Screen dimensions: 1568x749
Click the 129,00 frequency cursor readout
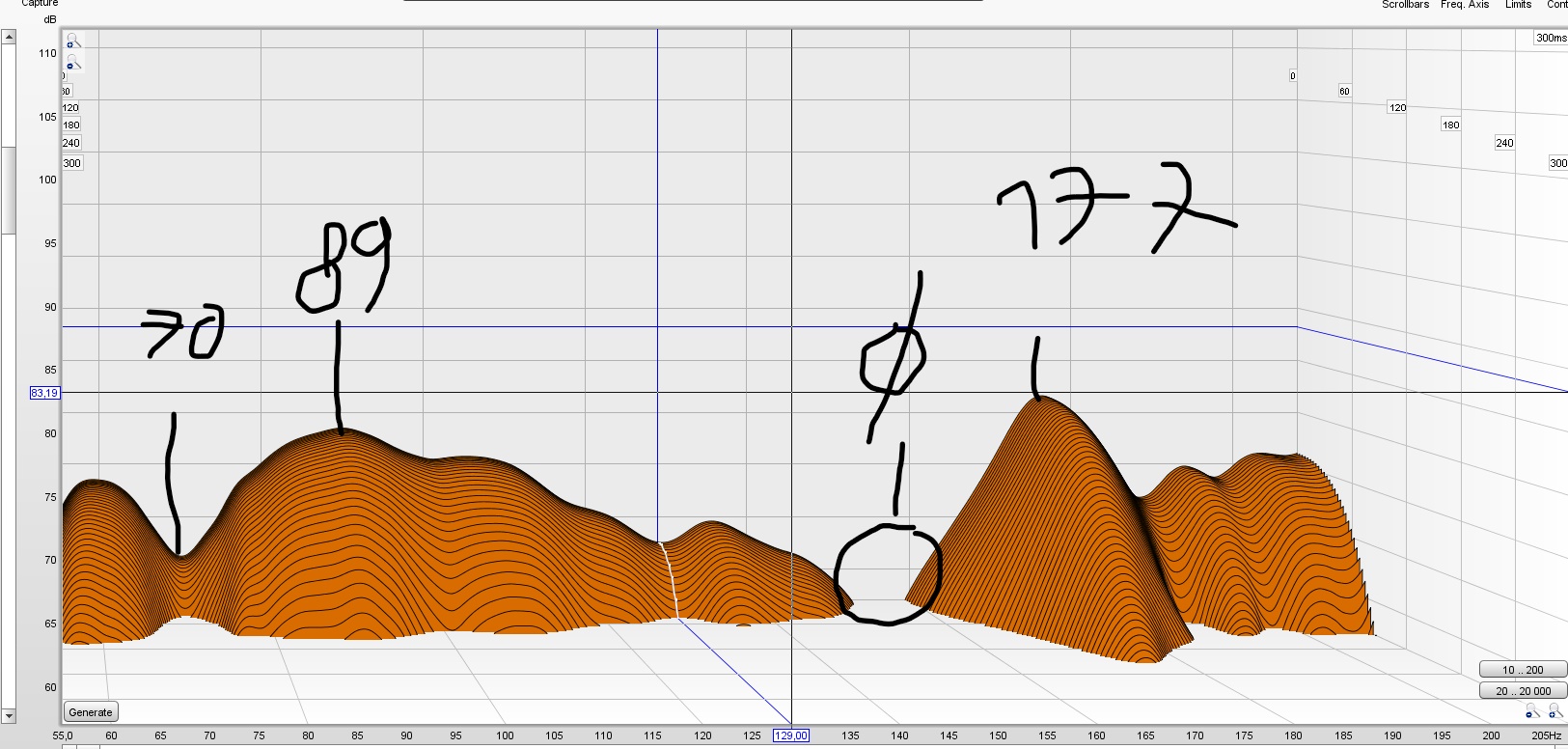coord(790,735)
